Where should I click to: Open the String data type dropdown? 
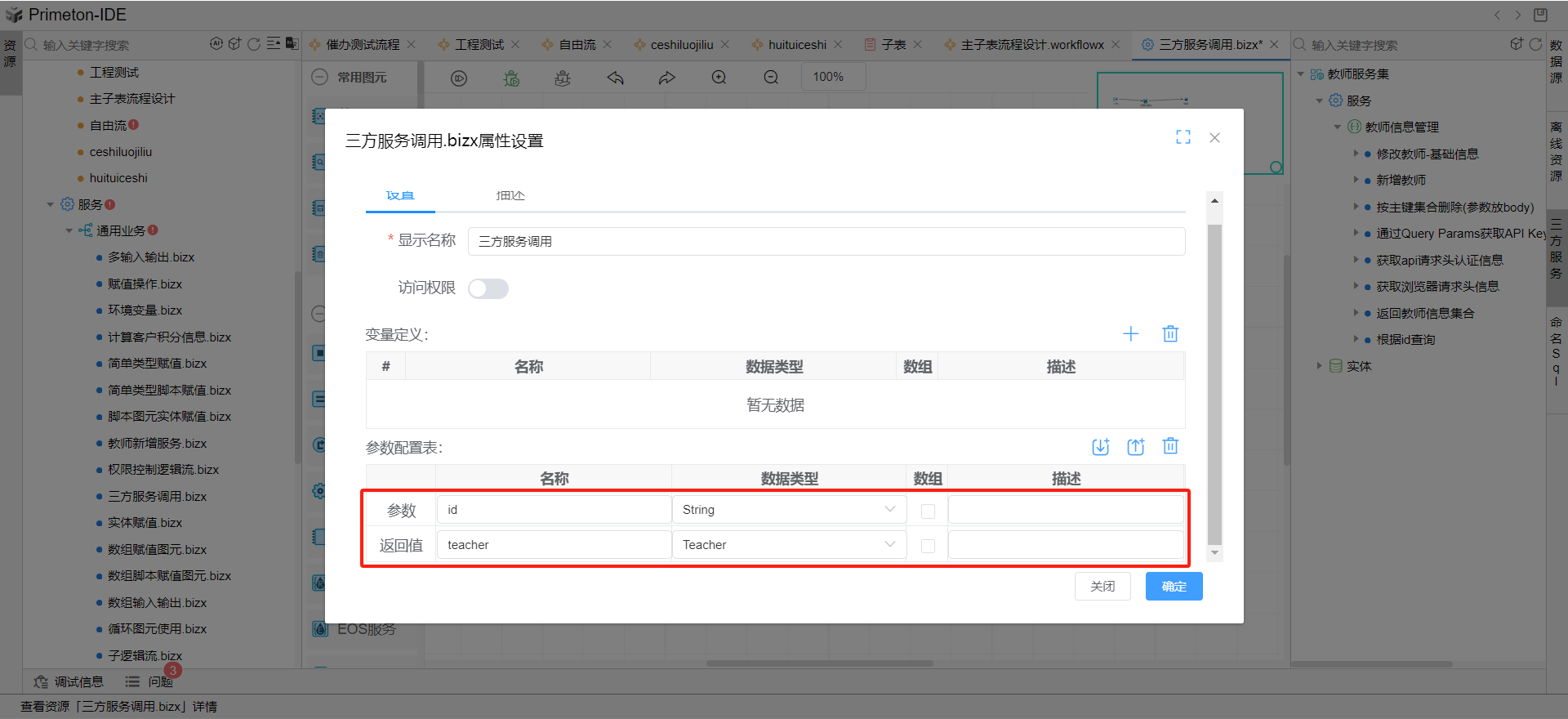tap(789, 510)
